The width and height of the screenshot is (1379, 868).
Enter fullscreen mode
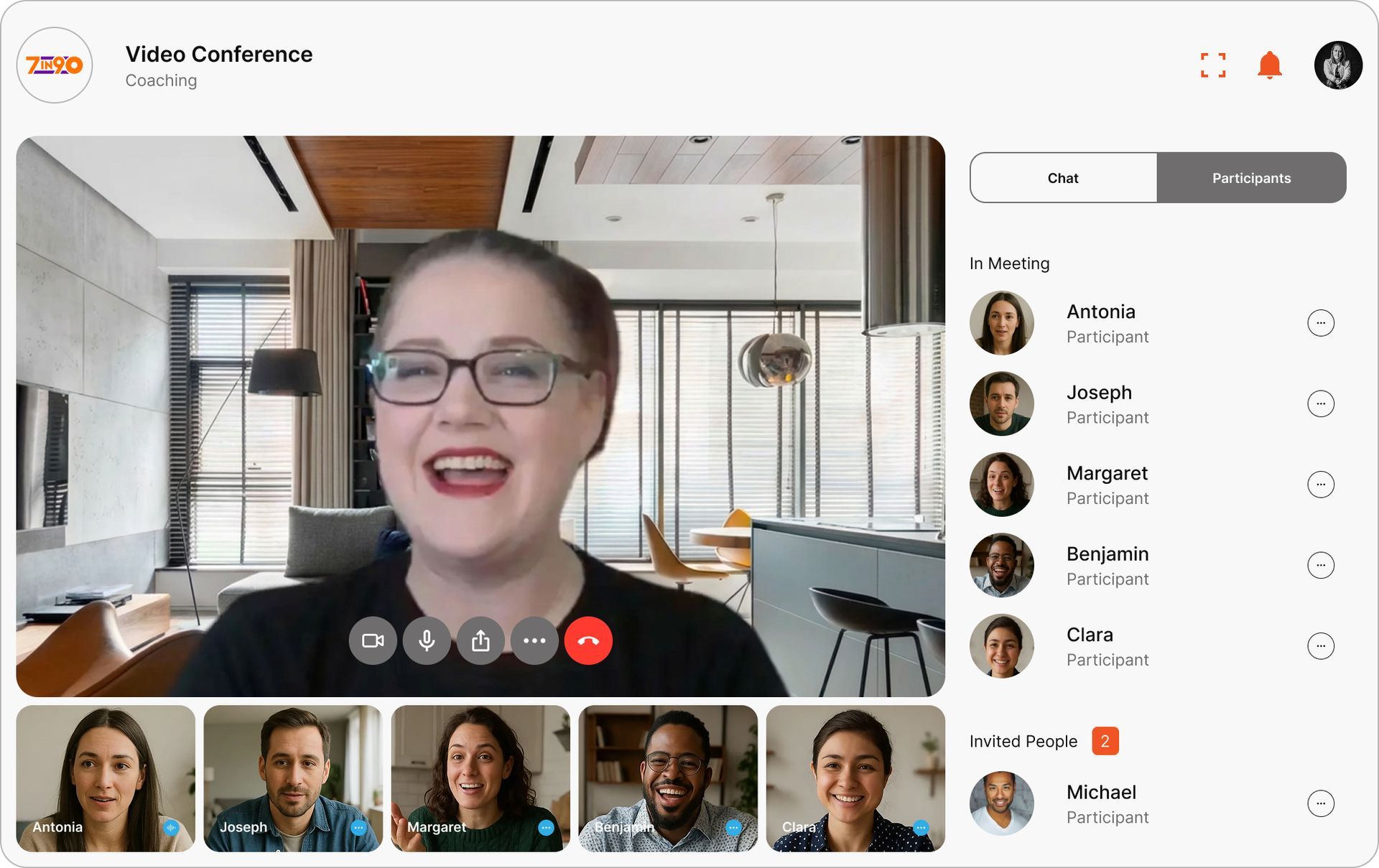[1214, 65]
